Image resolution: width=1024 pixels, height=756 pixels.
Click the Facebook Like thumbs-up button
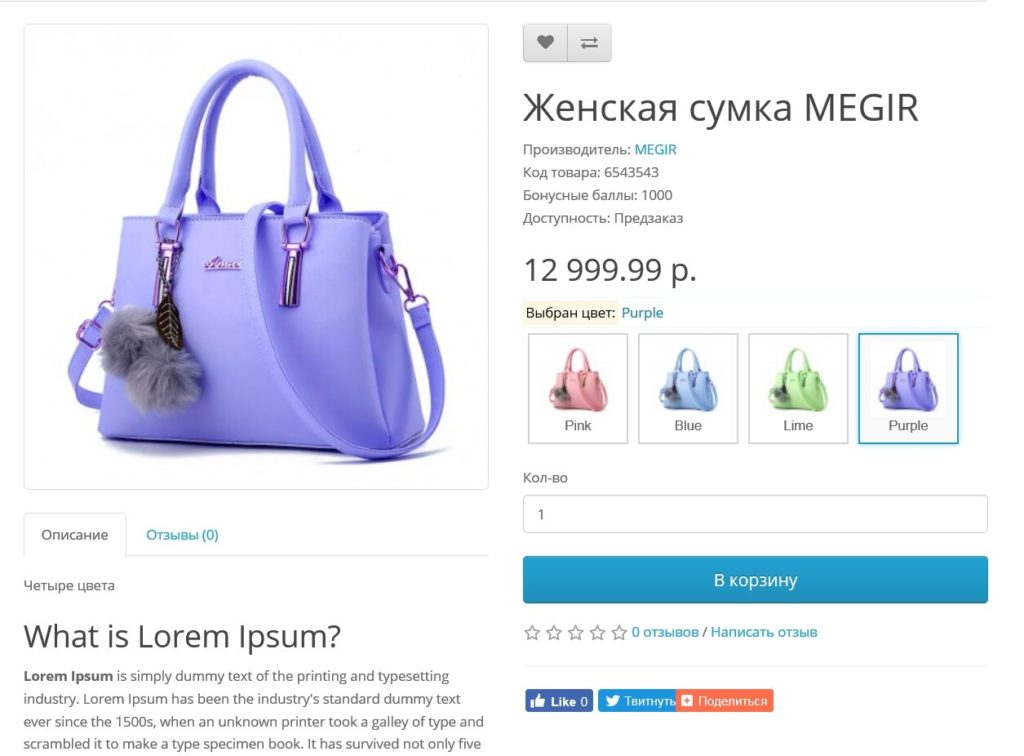click(559, 701)
